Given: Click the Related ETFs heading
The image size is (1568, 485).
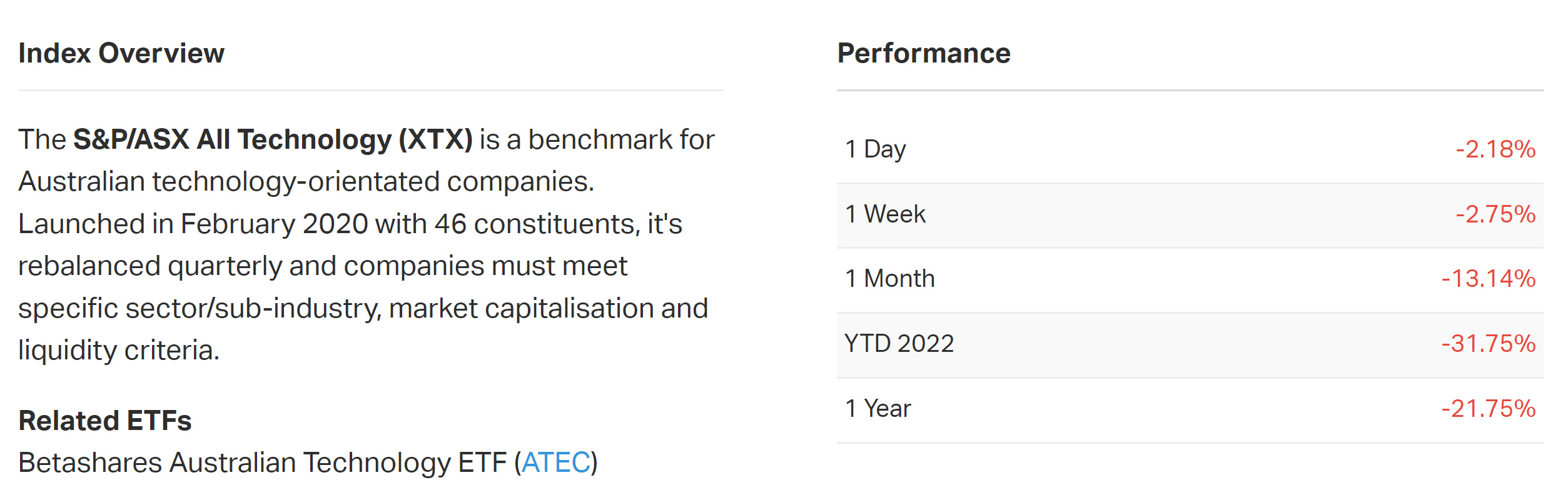Looking at the screenshot, I should pyautogui.click(x=105, y=421).
